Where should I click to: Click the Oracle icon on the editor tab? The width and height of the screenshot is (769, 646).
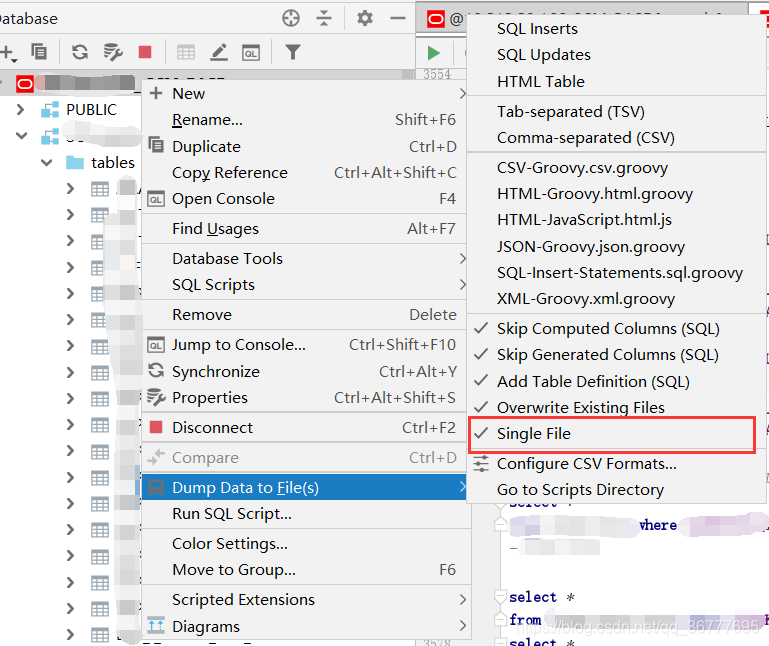click(436, 19)
